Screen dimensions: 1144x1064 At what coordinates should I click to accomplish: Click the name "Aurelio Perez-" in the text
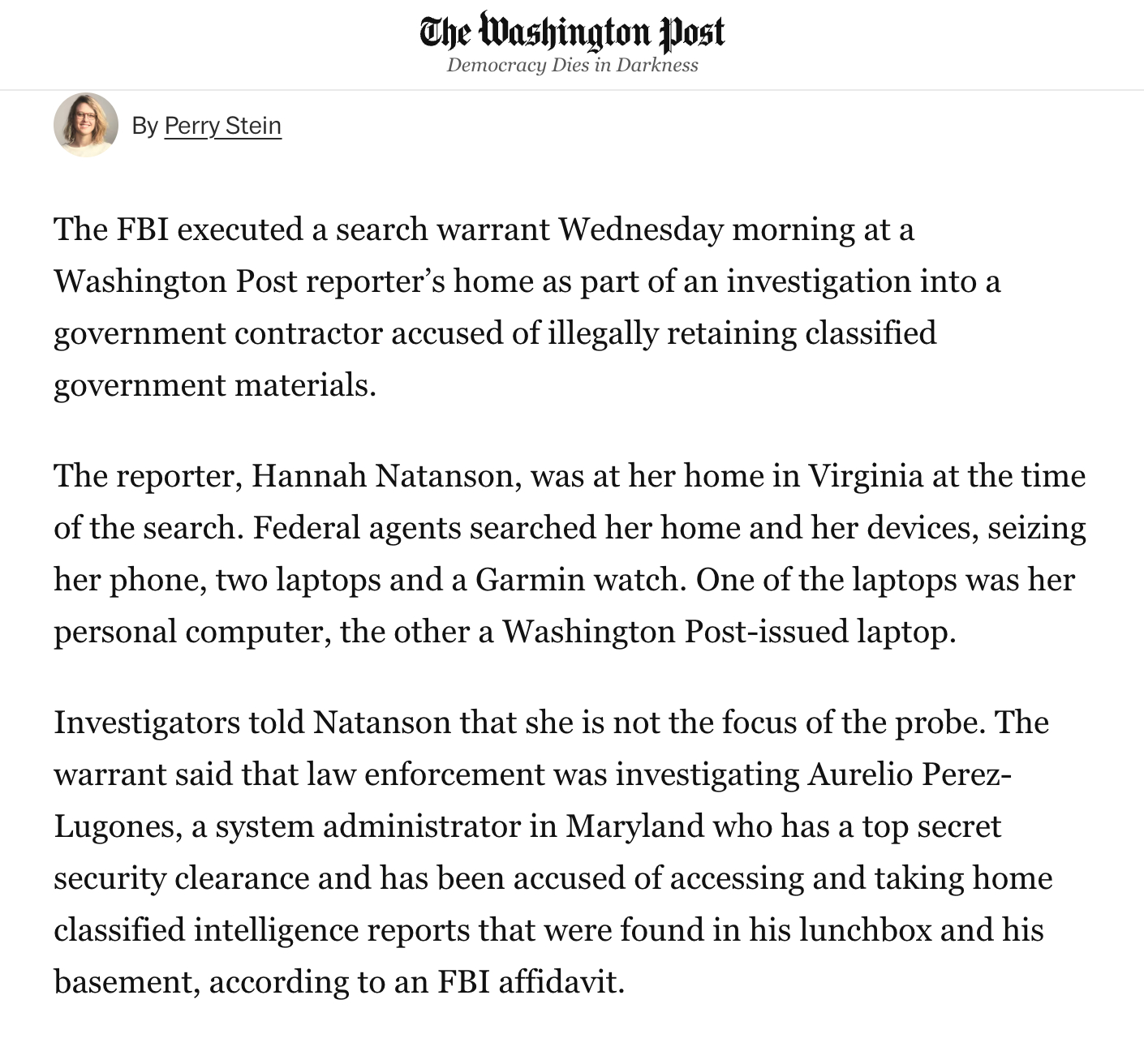(910, 774)
